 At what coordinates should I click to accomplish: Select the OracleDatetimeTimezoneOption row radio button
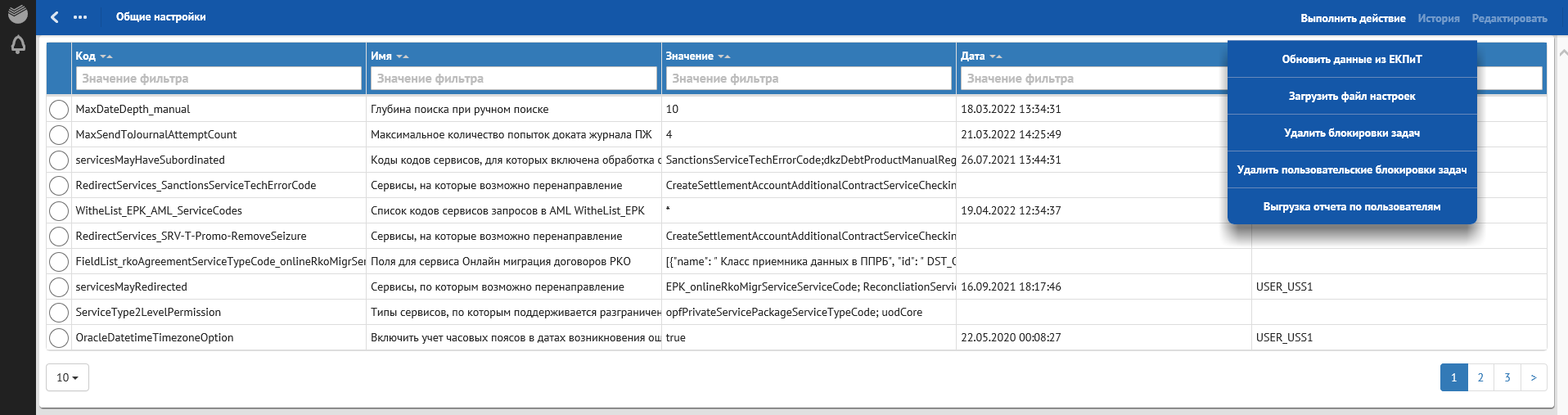(x=59, y=338)
